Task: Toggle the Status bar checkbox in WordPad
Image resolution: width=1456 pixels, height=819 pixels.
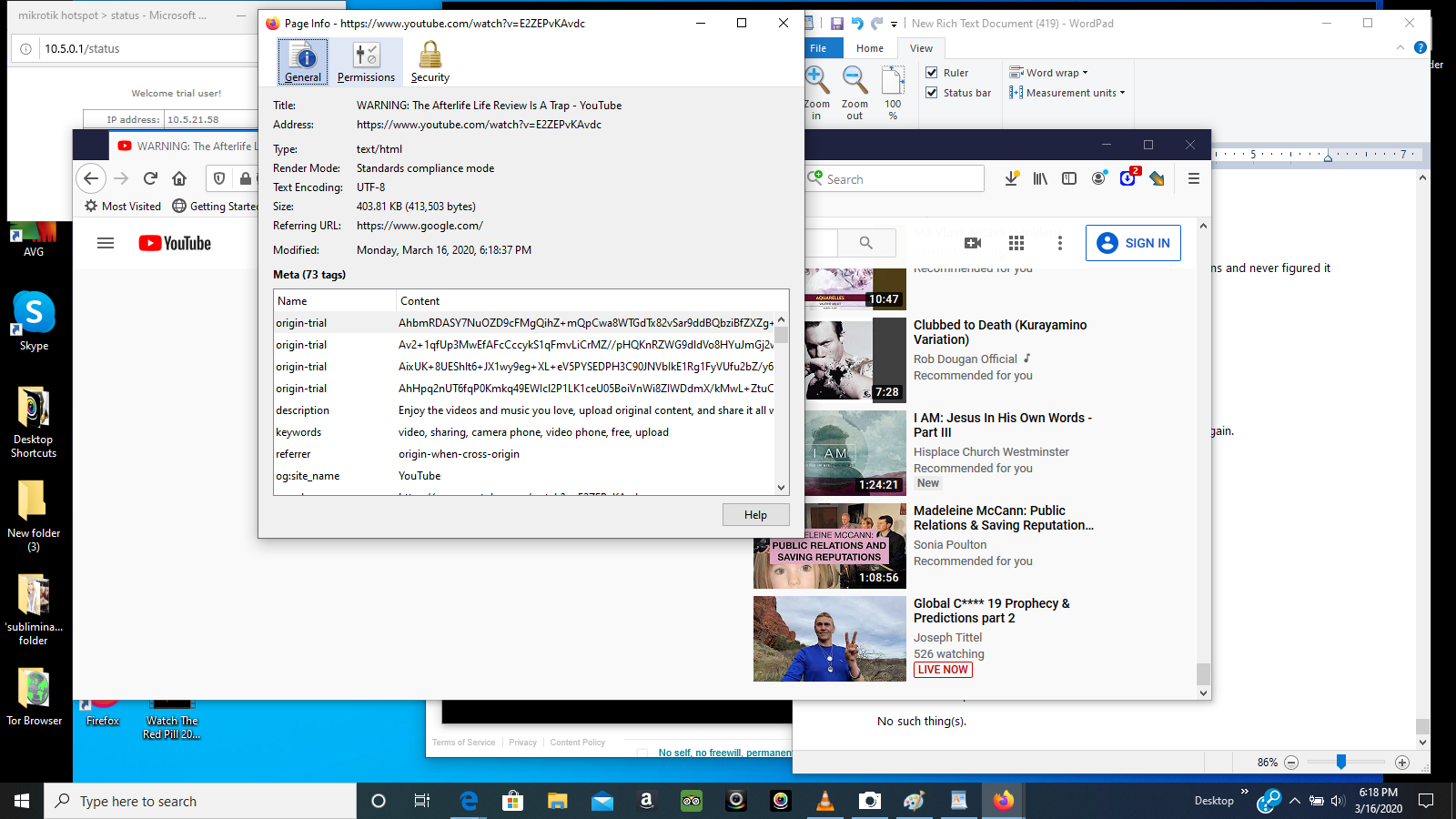Action: [x=932, y=93]
